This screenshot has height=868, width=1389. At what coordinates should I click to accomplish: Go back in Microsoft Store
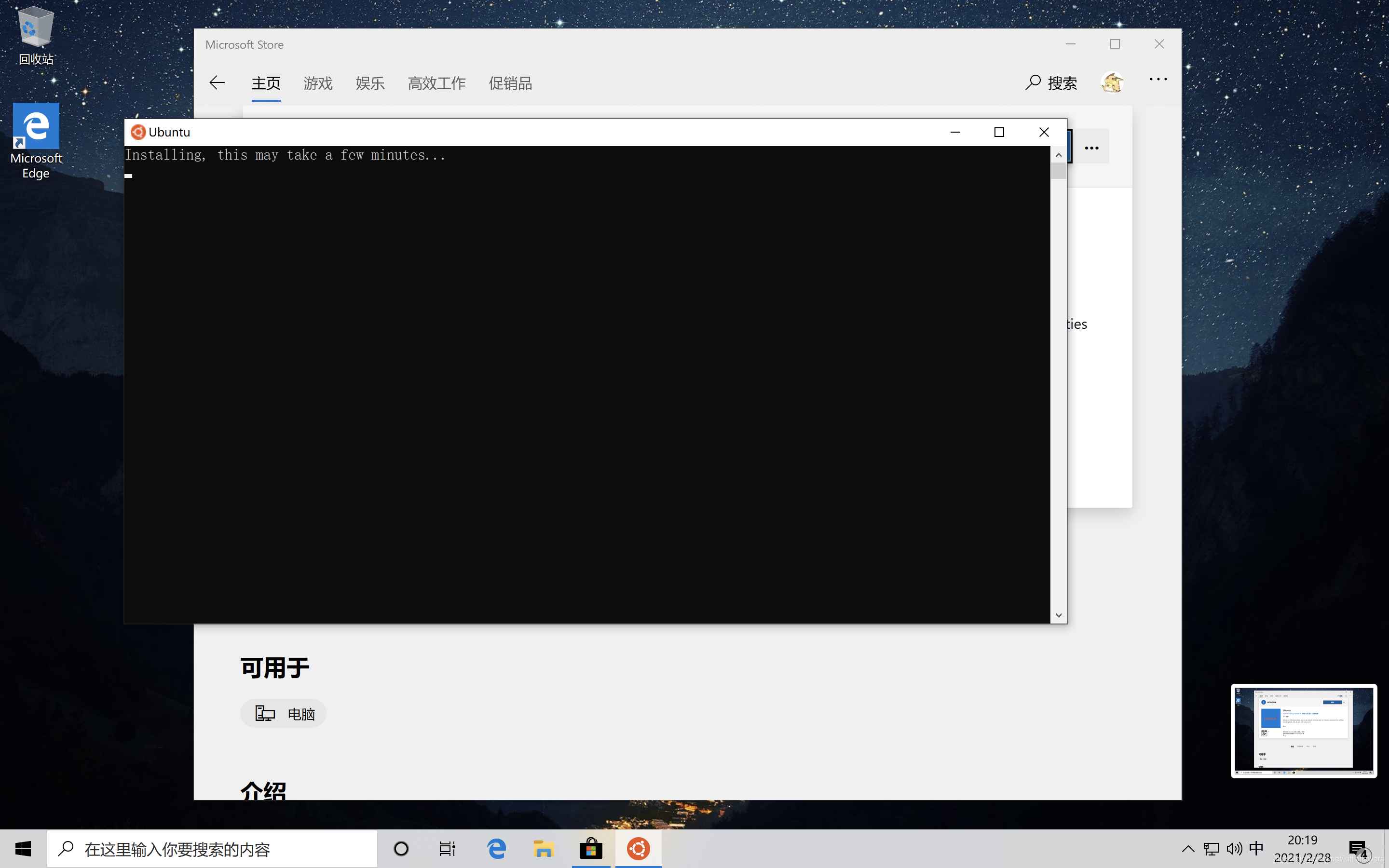pos(217,82)
